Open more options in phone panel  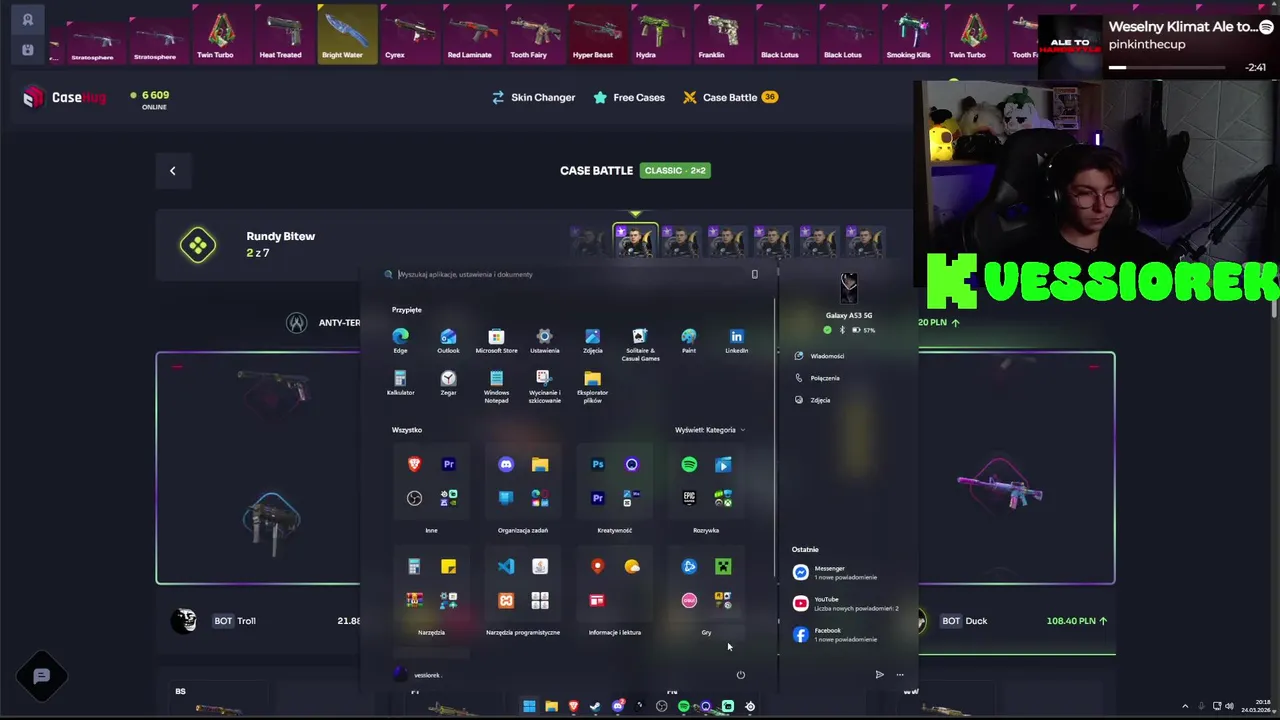900,675
